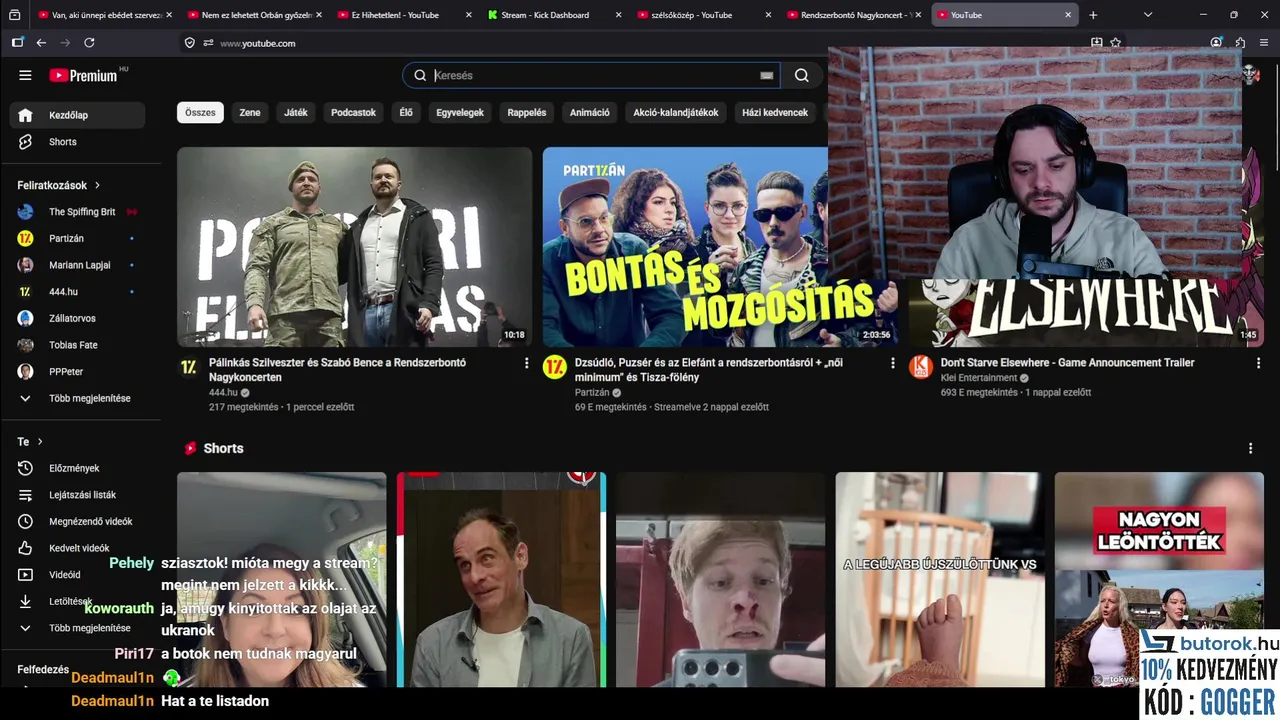
Task: Open the newborn baby Shorts thumbnail
Action: coord(940,580)
